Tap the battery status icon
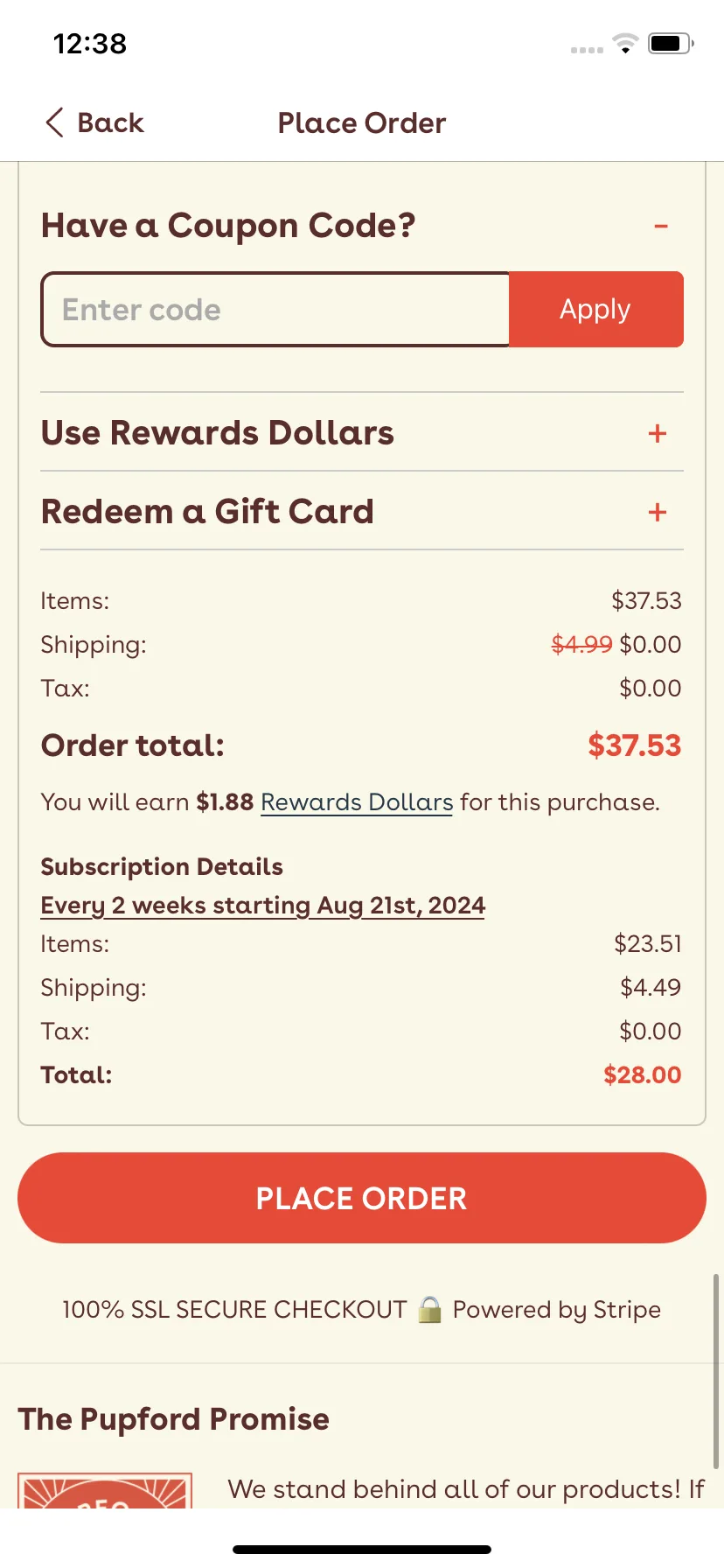The height and width of the screenshot is (1568, 724). 671,43
